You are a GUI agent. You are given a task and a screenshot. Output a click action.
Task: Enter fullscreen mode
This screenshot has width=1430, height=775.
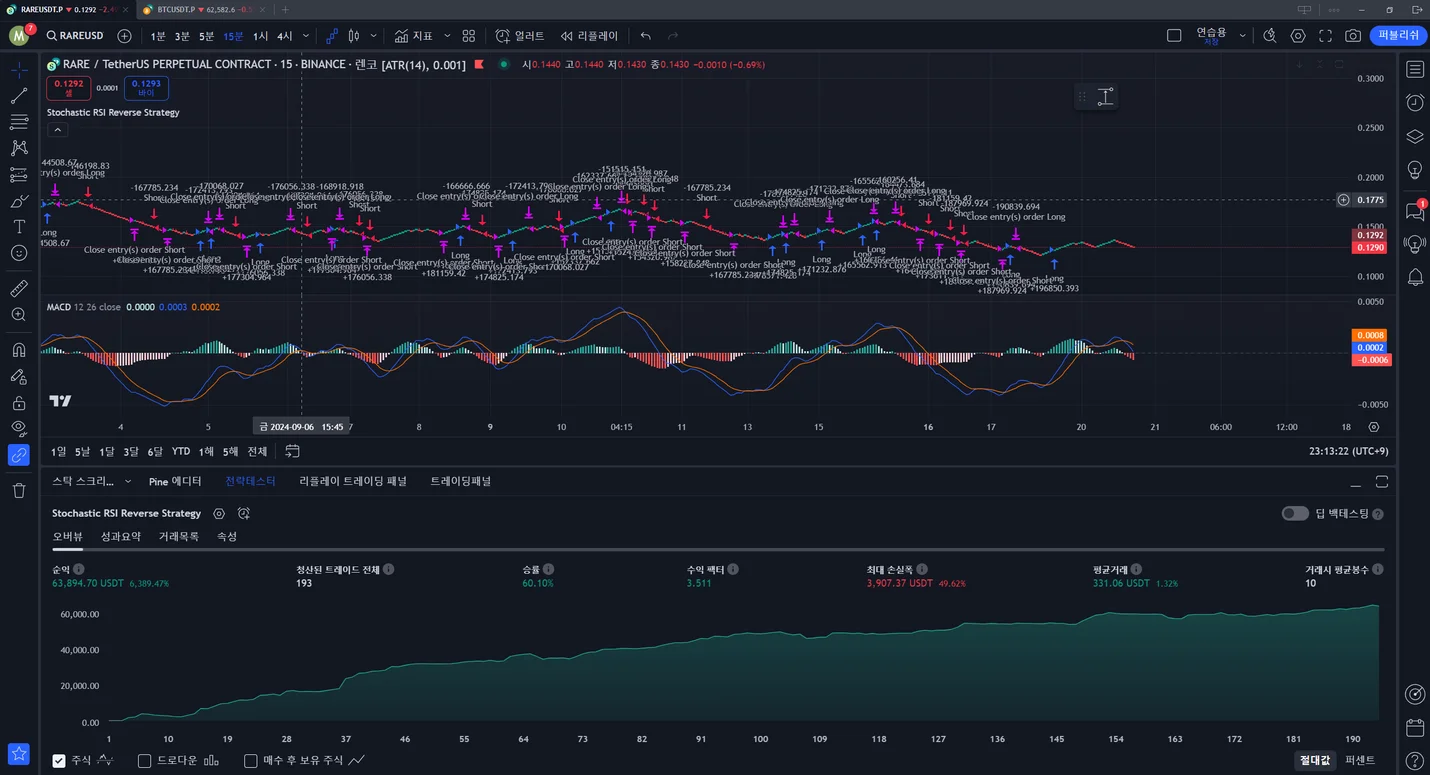click(x=1325, y=36)
